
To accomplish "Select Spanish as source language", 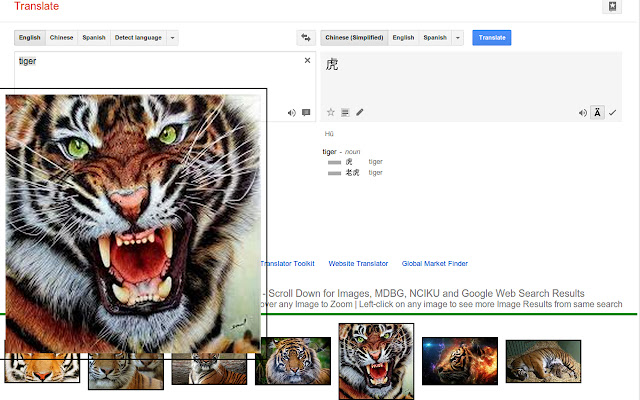I will [94, 38].
